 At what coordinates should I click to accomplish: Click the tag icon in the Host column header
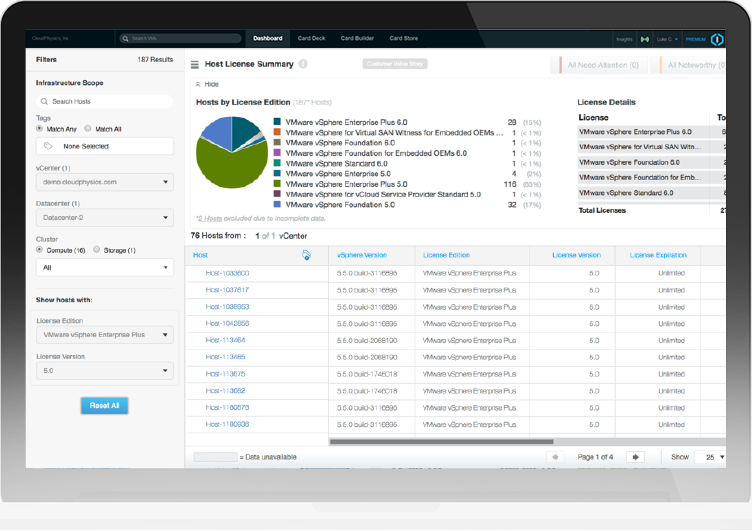(306, 256)
